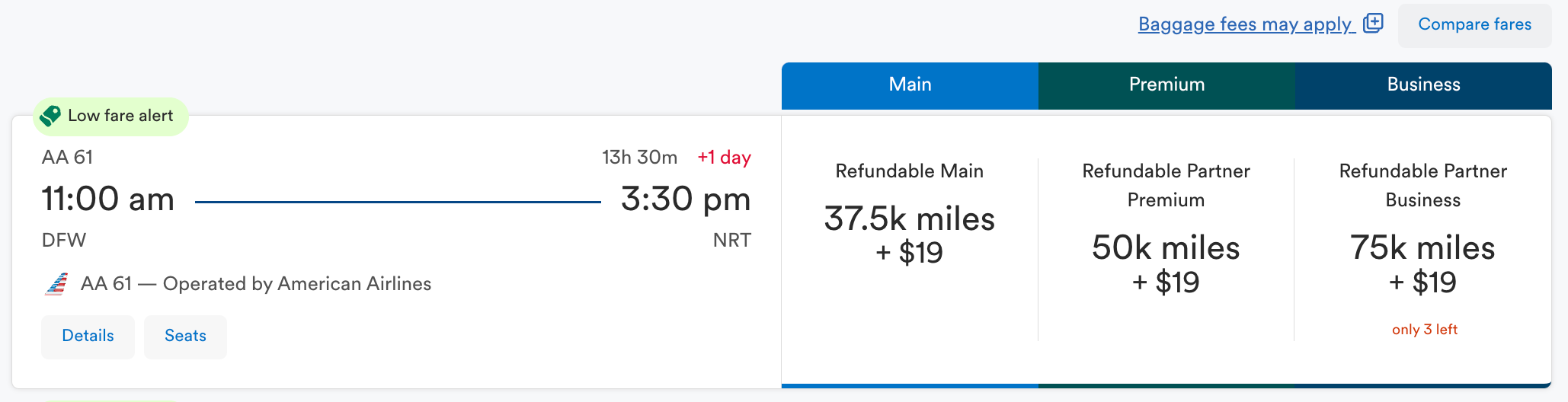Click the only 3 left warning text
This screenshot has width=1568, height=402.
(x=1424, y=330)
